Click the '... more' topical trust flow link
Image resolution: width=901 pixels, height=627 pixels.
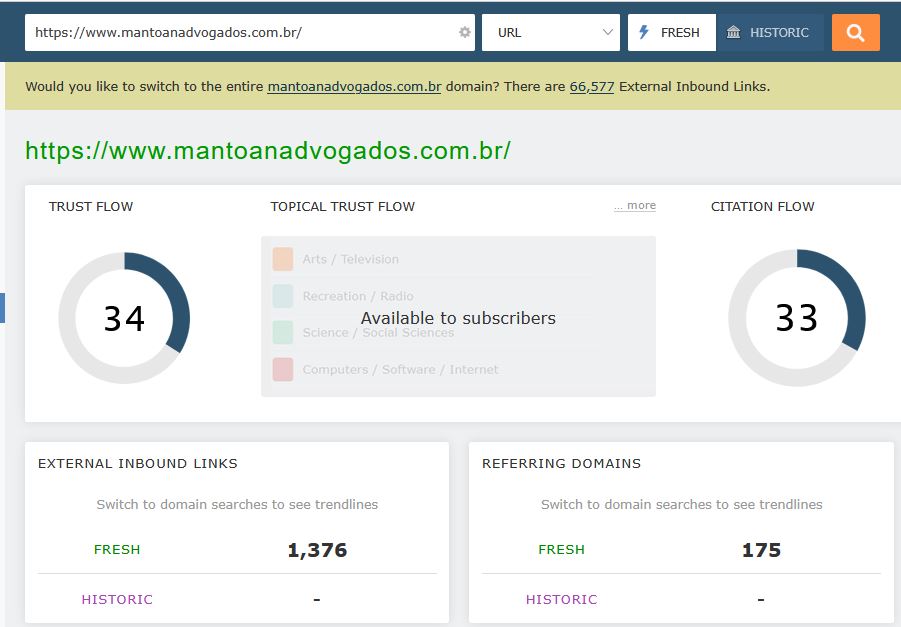click(635, 206)
